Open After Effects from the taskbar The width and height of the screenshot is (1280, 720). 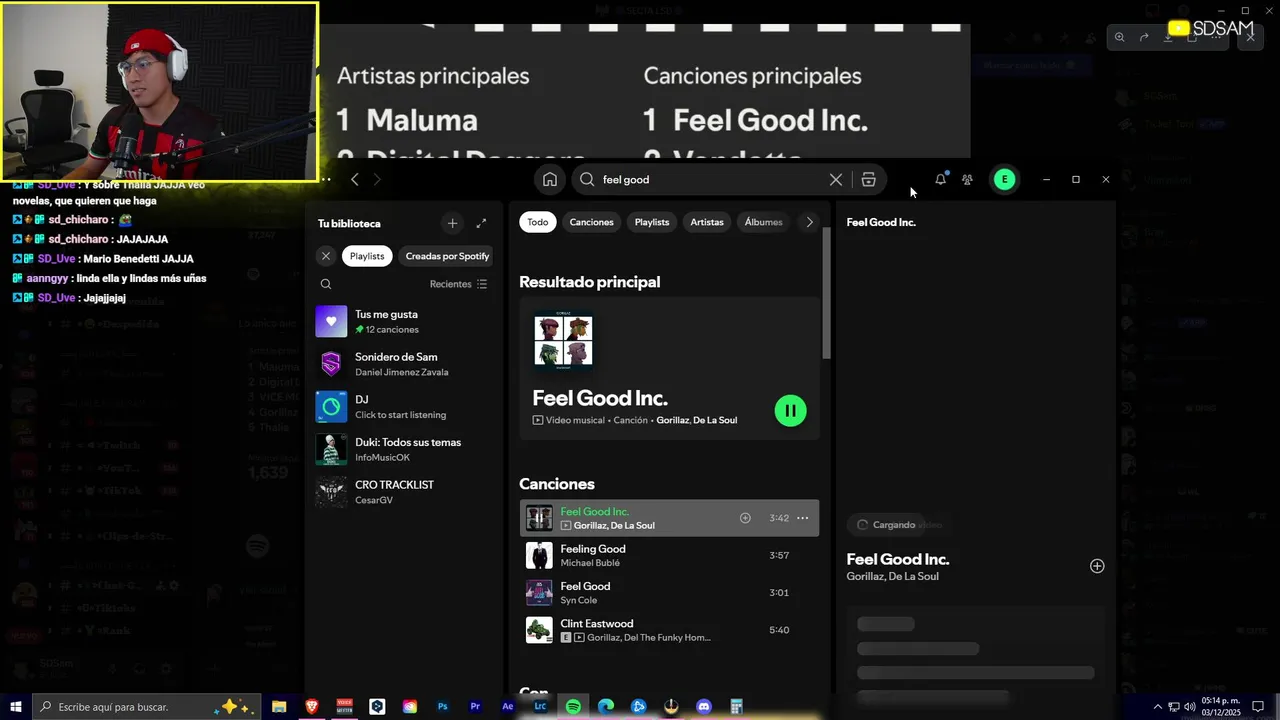point(507,707)
